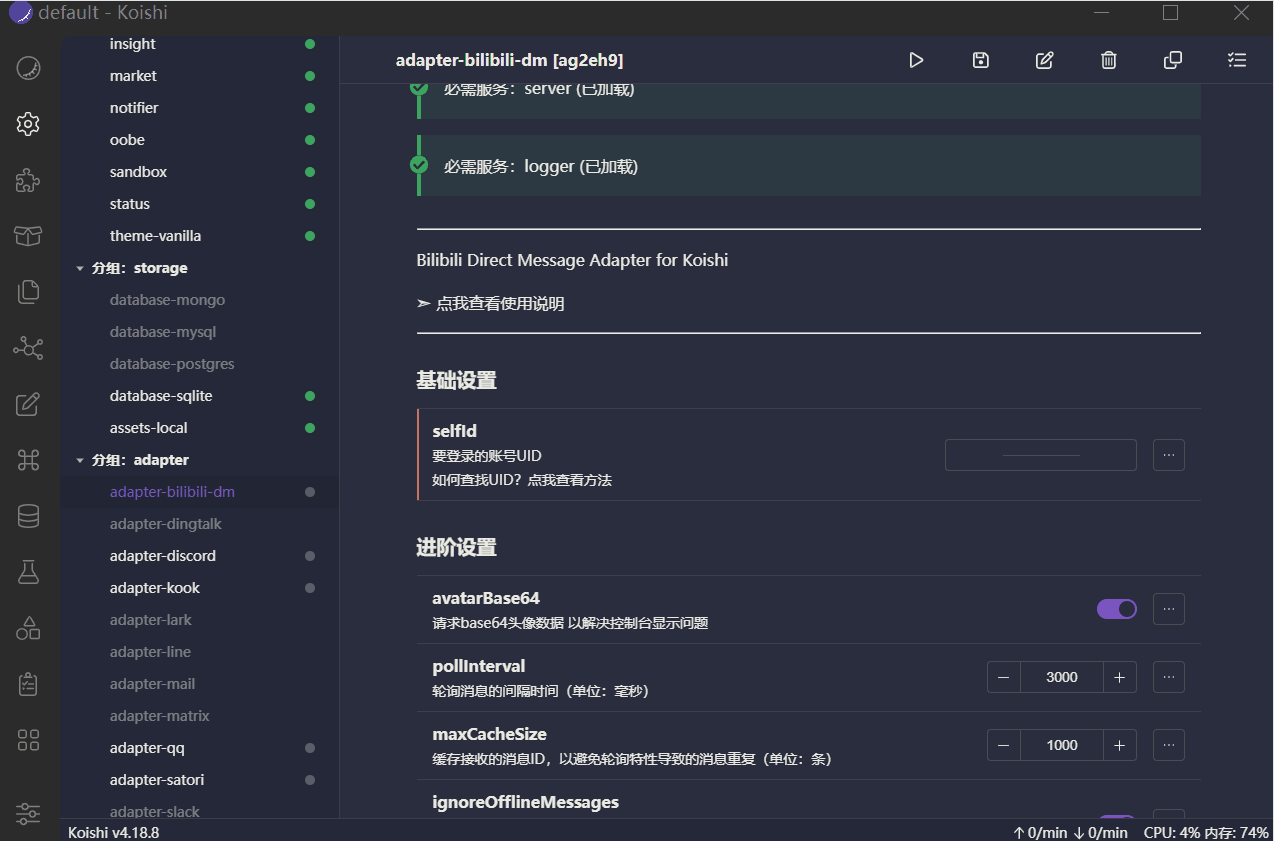The height and width of the screenshot is (841, 1274).
Task: Open the avatarBase64 options ellipsis button
Action: point(1169,609)
